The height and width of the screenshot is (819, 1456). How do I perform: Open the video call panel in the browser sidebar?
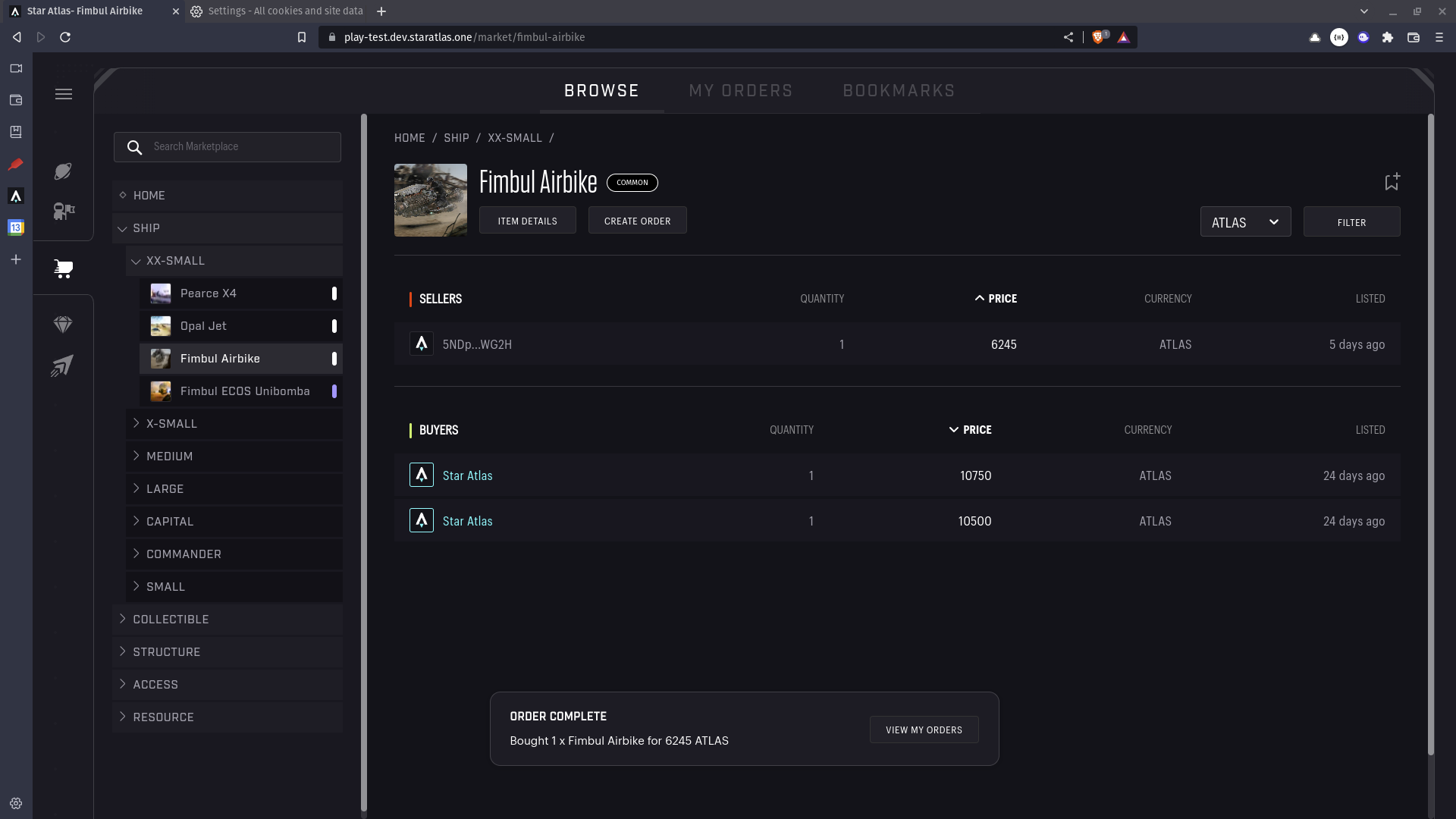pos(16,68)
